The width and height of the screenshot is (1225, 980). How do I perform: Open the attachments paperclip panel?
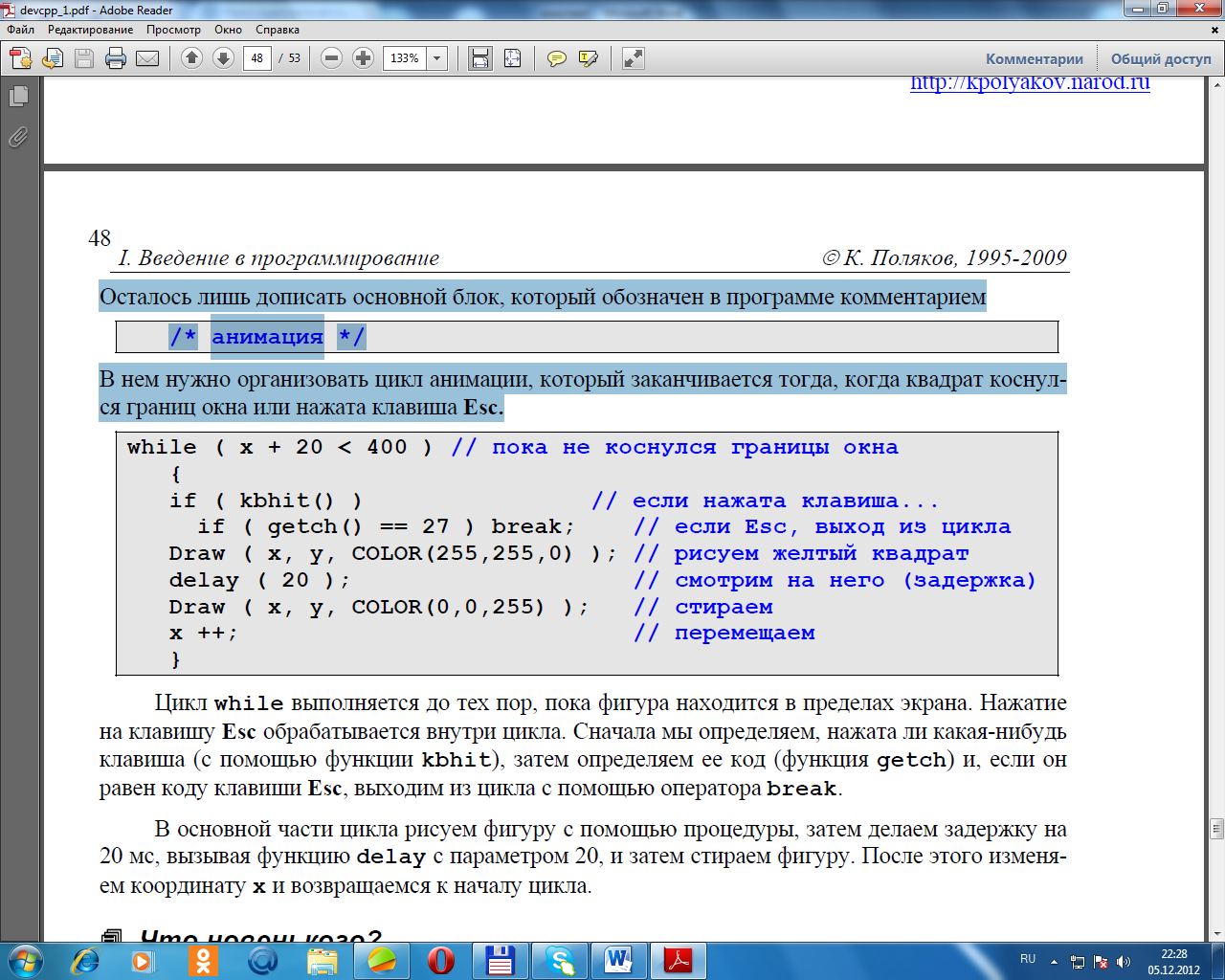pyautogui.click(x=18, y=138)
